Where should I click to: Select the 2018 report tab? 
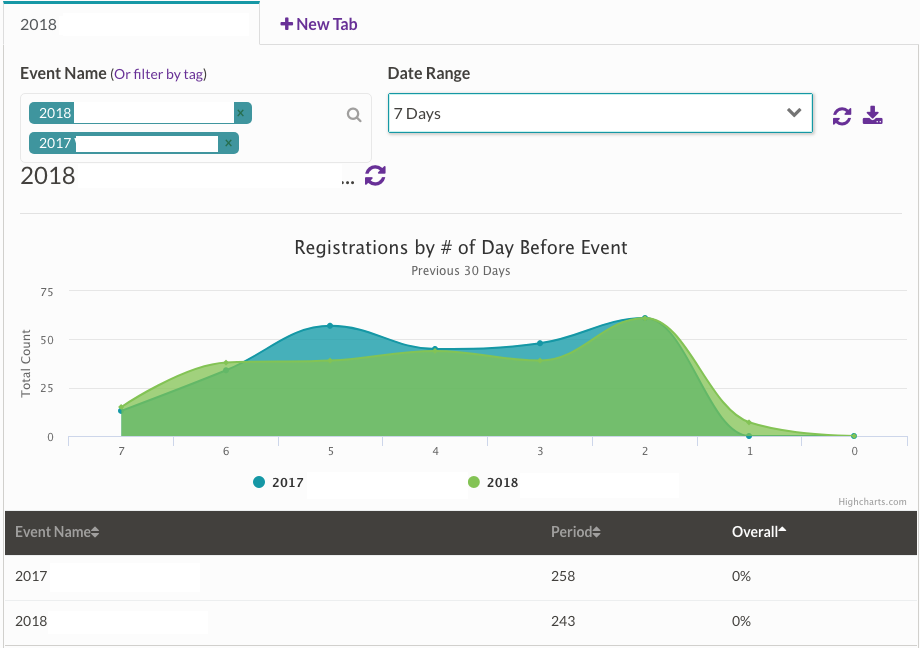click(x=130, y=24)
